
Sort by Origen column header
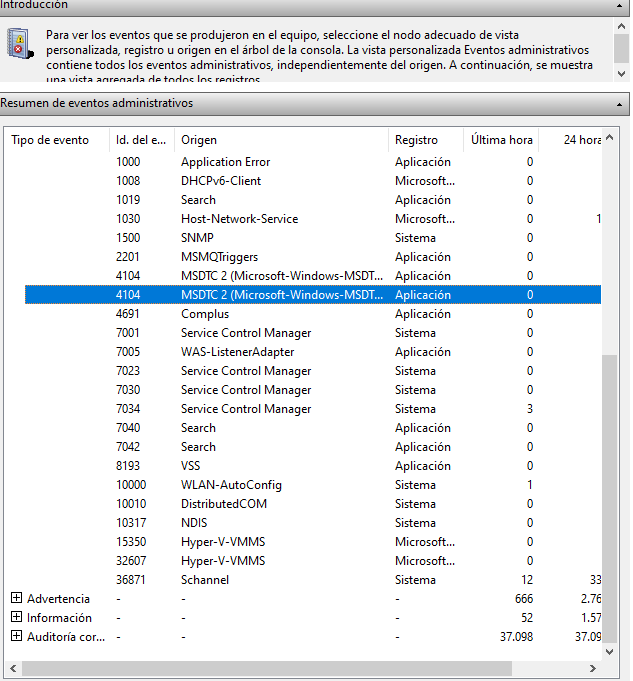tap(281, 140)
